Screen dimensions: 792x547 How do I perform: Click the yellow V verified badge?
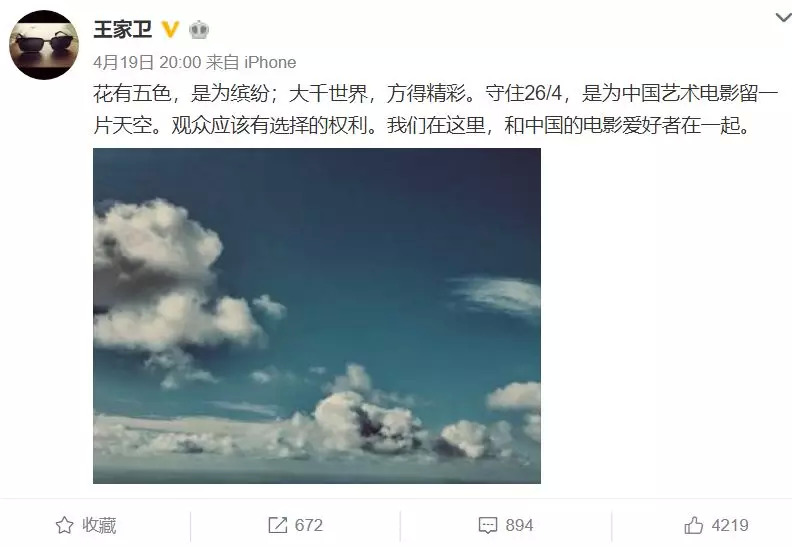pyautogui.click(x=171, y=29)
